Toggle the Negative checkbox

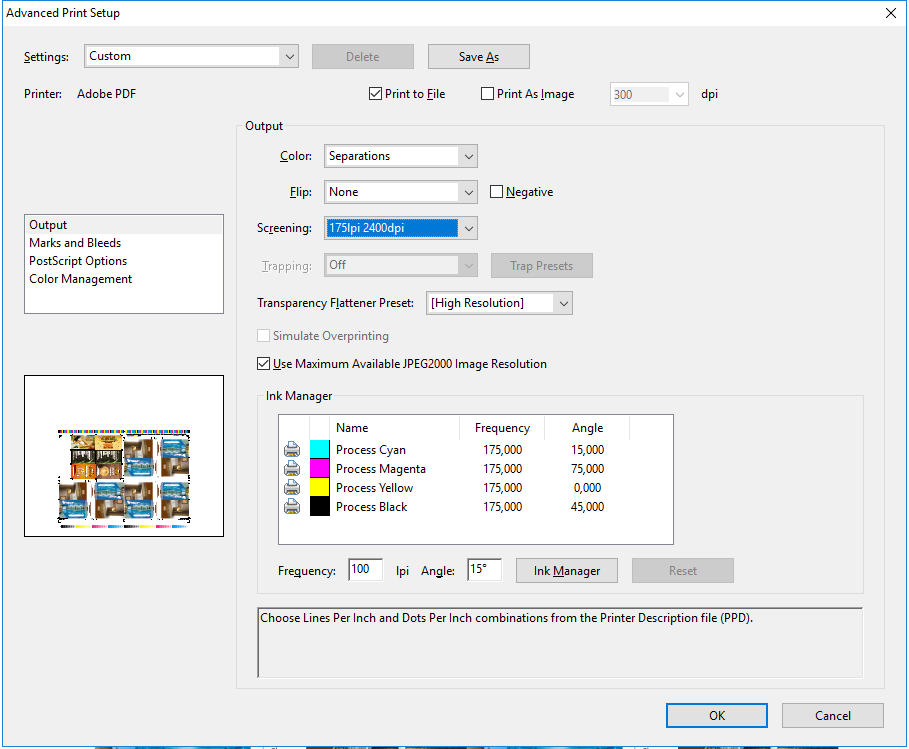[x=497, y=192]
